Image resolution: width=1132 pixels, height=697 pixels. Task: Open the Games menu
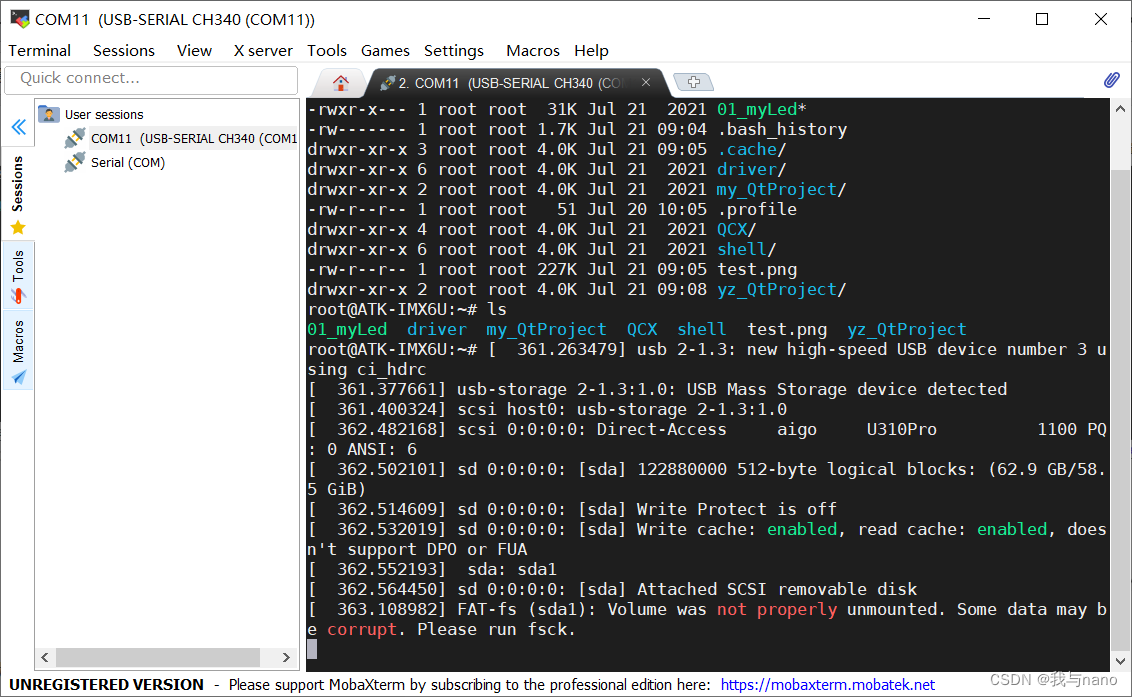[385, 50]
